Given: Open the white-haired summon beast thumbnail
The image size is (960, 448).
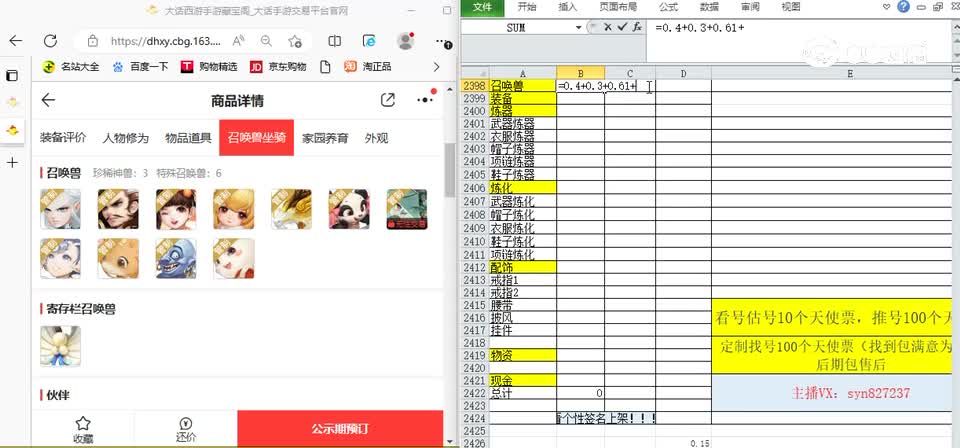Looking at the screenshot, I should click(x=61, y=209).
